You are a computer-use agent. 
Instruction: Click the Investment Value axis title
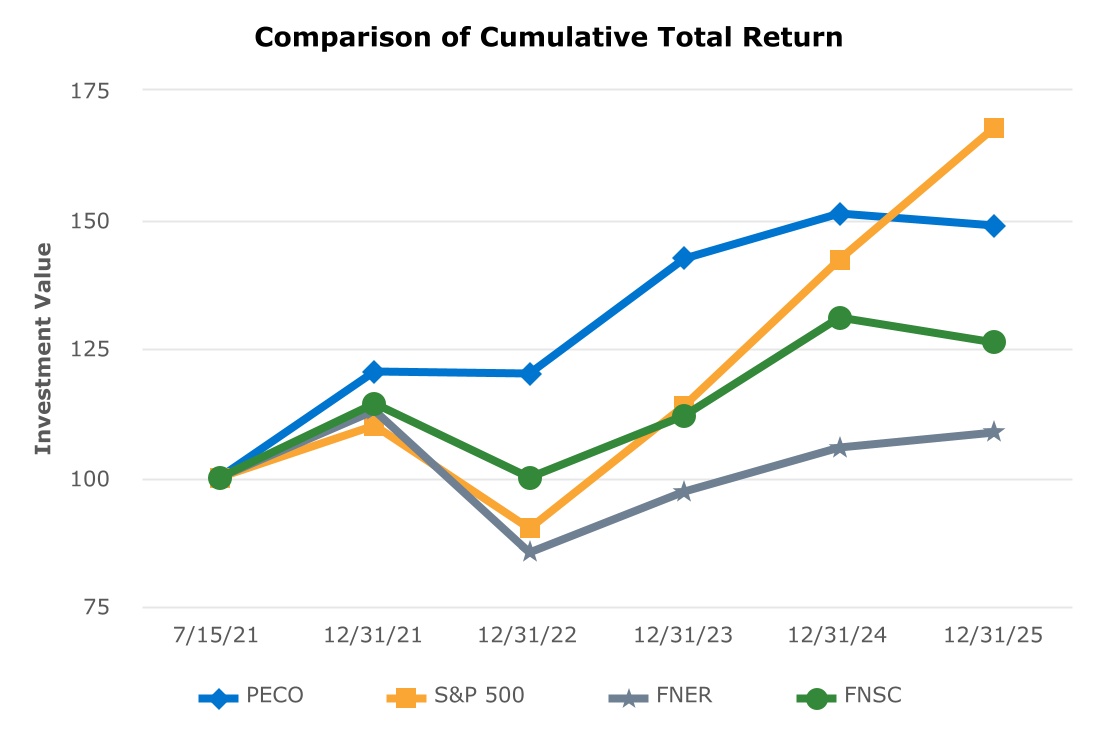(42, 348)
